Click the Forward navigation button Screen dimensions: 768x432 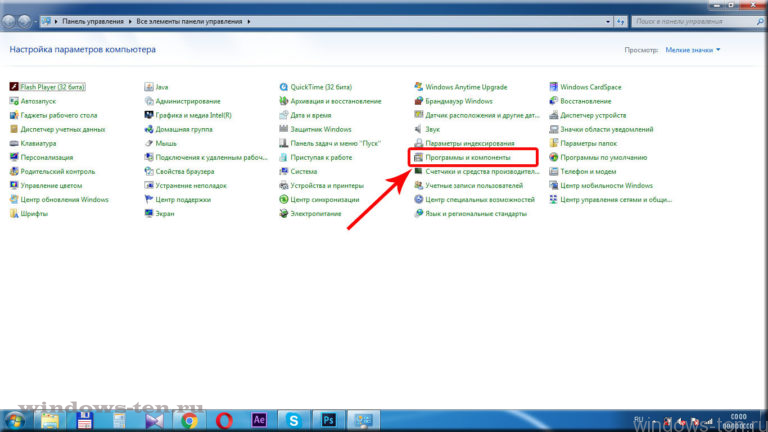[x=24, y=21]
